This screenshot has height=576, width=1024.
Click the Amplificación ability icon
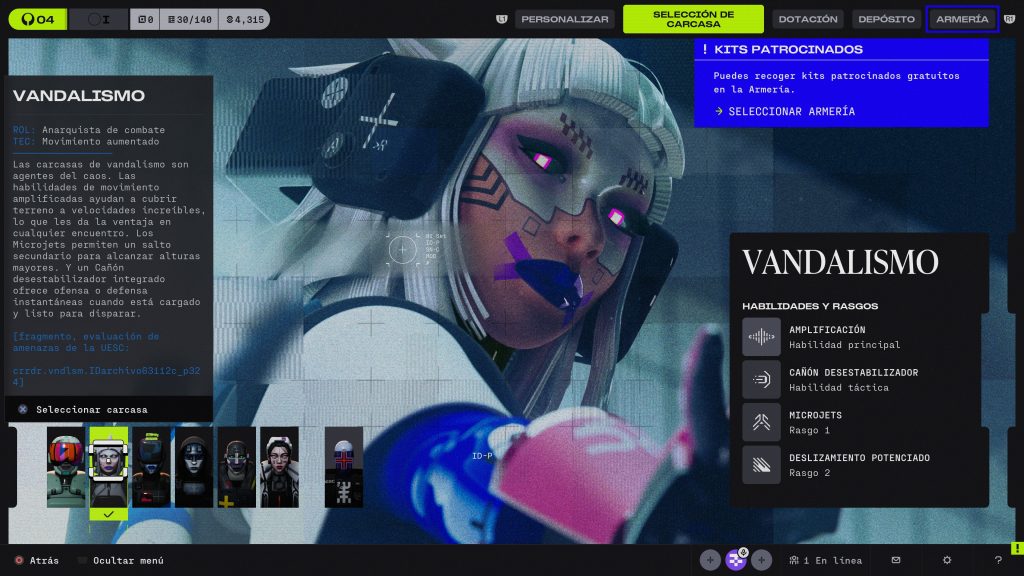(761, 337)
